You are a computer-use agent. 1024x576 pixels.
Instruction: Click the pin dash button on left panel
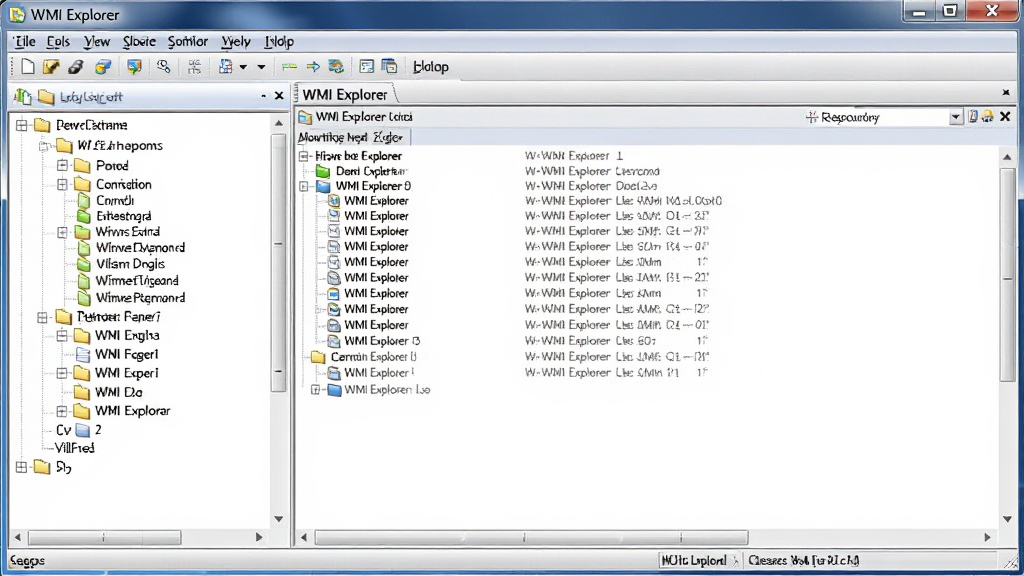point(263,96)
